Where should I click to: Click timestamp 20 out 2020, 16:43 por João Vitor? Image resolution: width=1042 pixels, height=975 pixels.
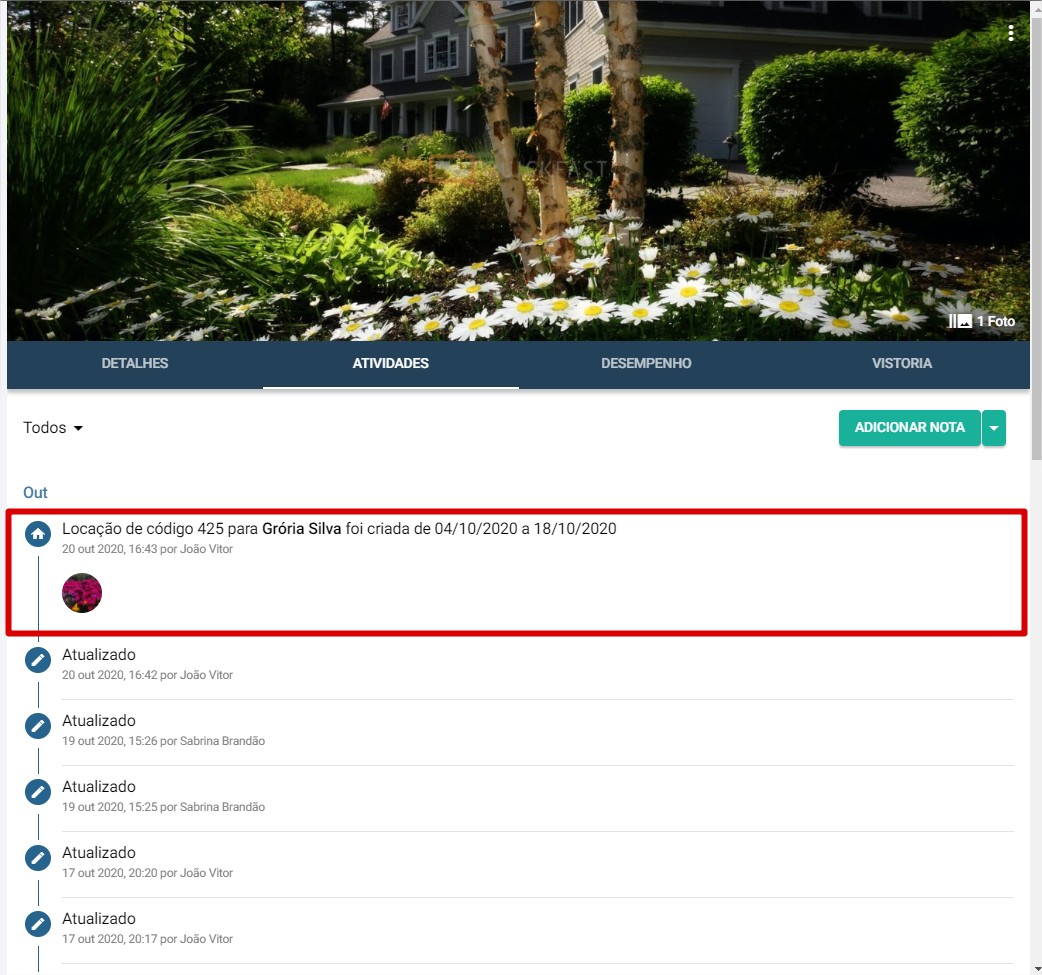[x=148, y=549]
